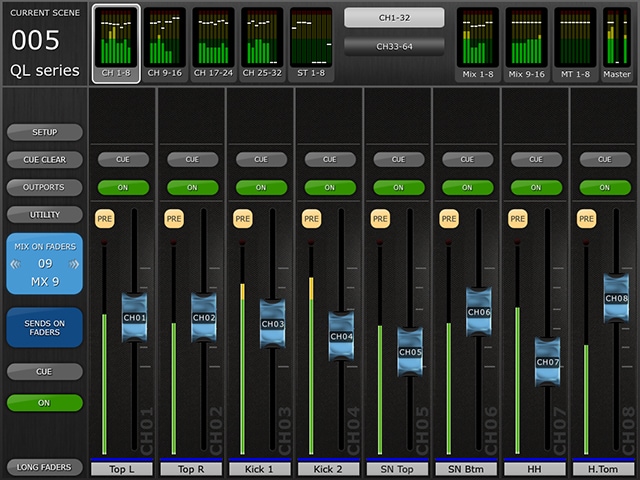Toggle PRE on channel Top L
640x480 pixels.
tap(104, 218)
